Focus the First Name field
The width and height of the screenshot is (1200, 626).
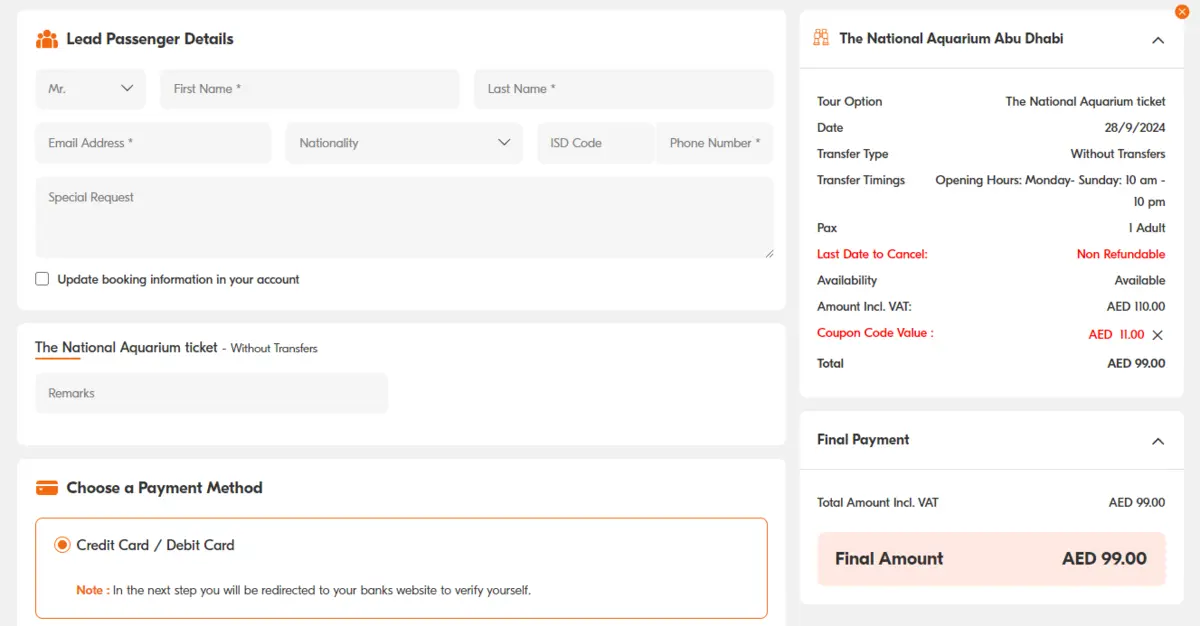tap(310, 89)
